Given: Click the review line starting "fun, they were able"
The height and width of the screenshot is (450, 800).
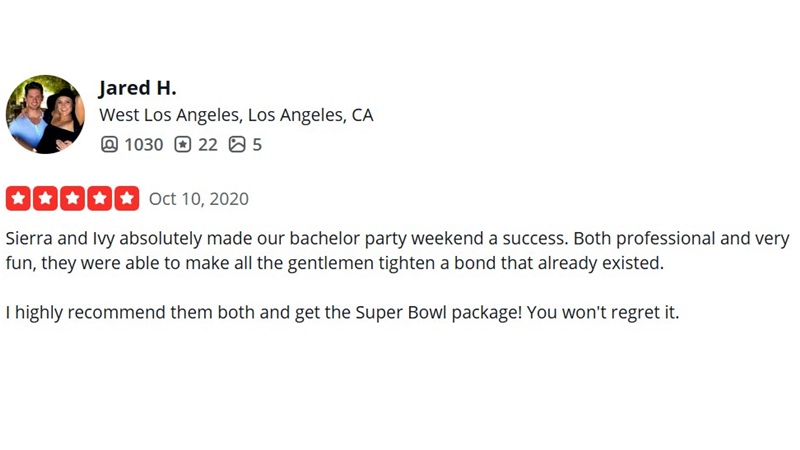Looking at the screenshot, I should (334, 264).
